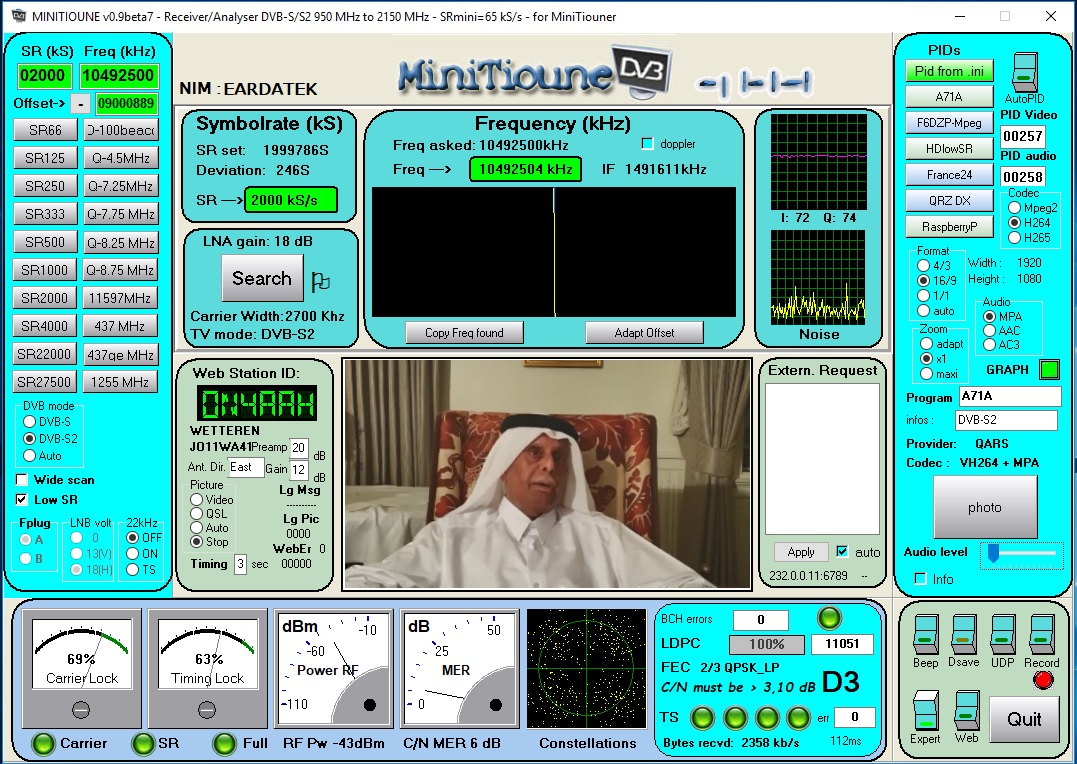Switch on the UDP rocker switch
The image size is (1077, 764).
pyautogui.click(x=1003, y=633)
